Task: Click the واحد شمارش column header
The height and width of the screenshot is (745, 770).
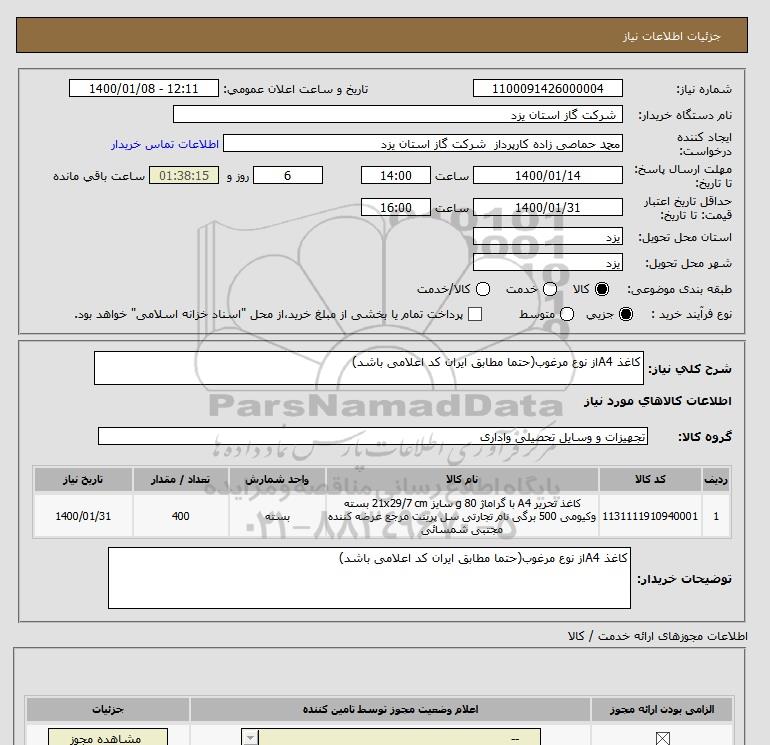Action: 277,479
